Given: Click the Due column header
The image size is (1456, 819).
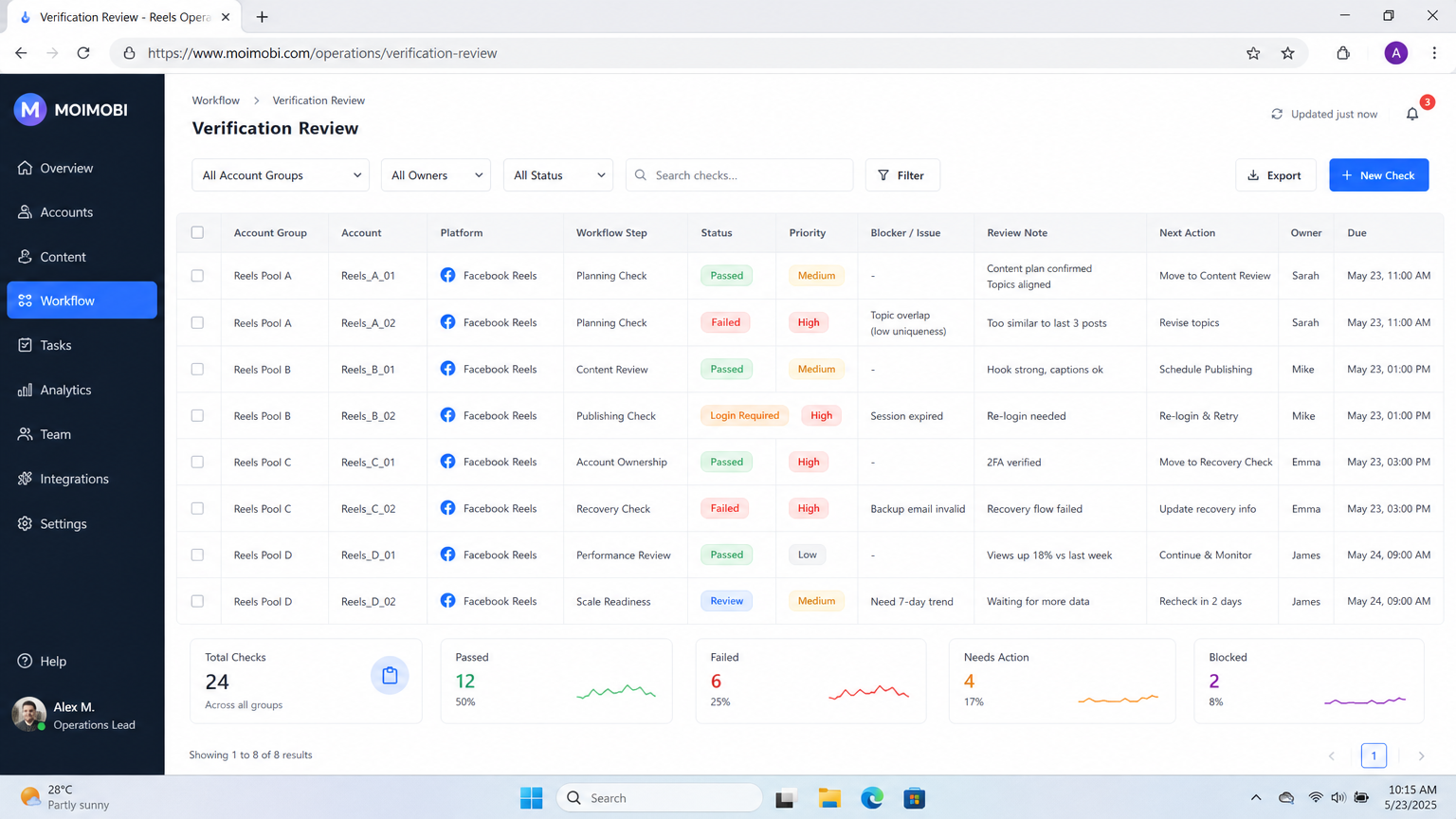Looking at the screenshot, I should [1356, 232].
